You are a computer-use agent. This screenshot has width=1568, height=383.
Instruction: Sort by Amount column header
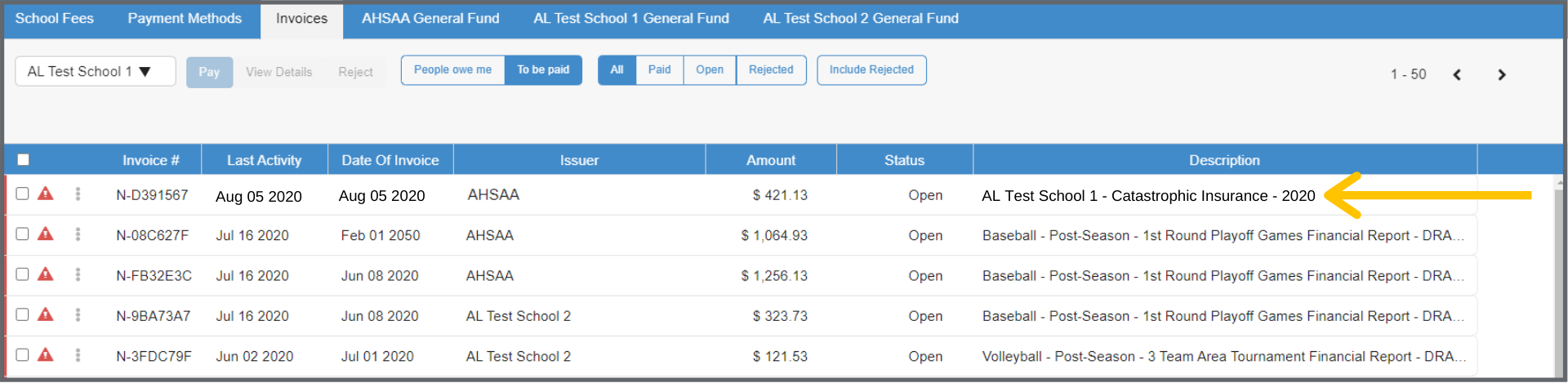(770, 160)
